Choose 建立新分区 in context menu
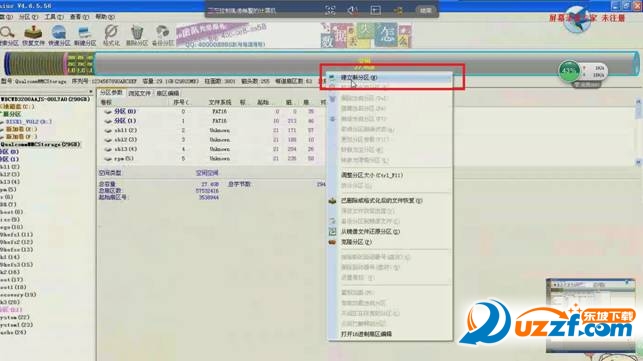 tap(390, 77)
